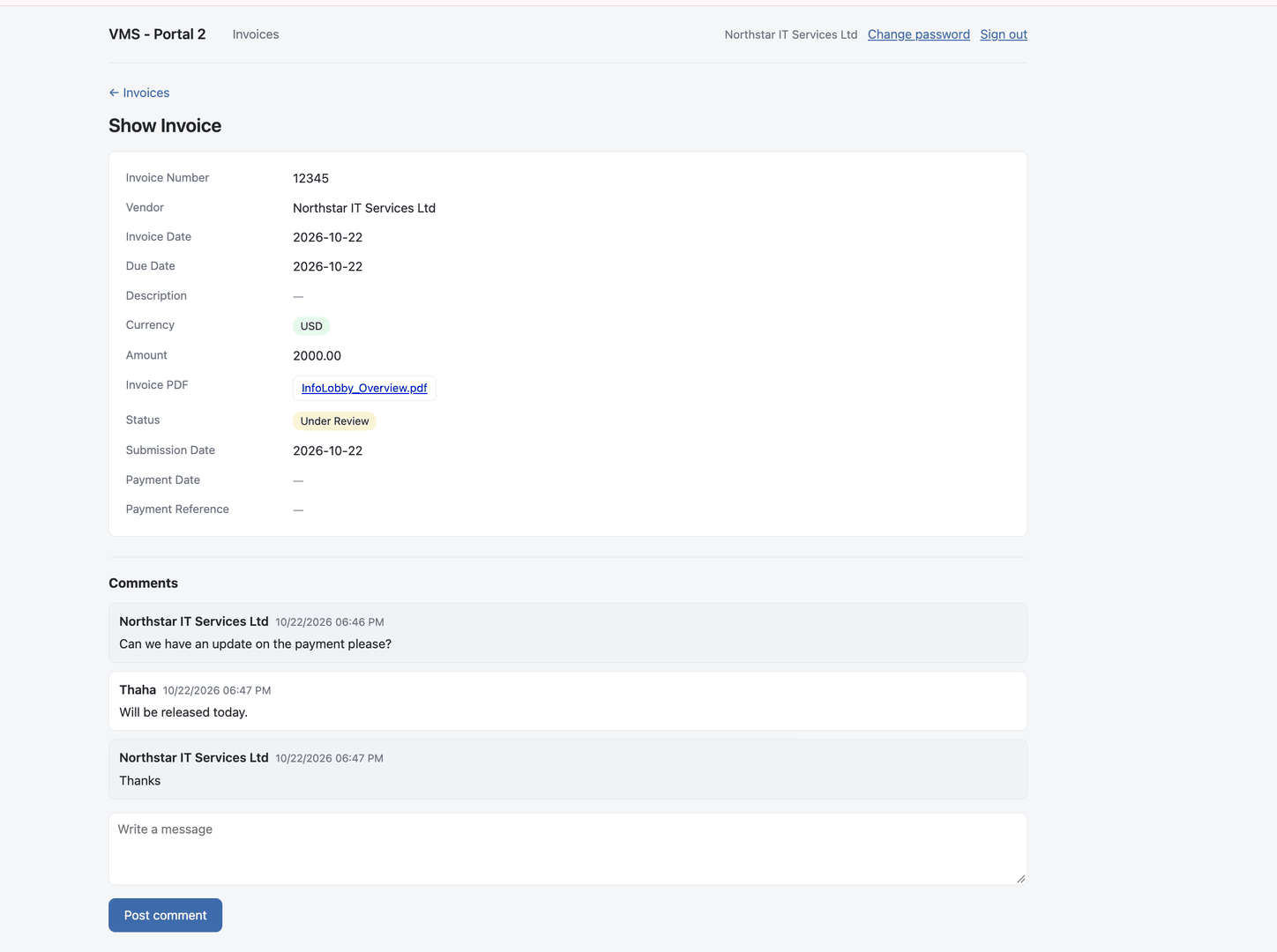Viewport: 1277px width, 952px height.
Task: Click the VMS - Portal 2 title
Action: click(x=157, y=34)
